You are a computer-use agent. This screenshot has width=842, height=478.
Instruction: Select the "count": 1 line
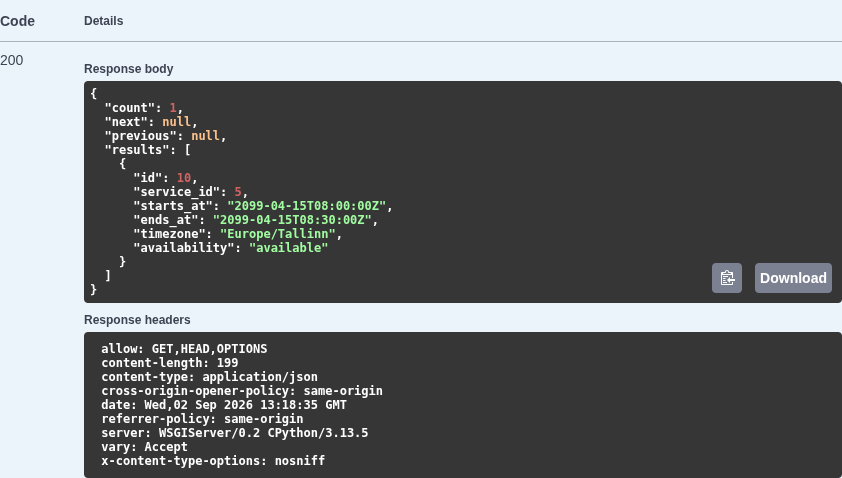[x=144, y=108]
